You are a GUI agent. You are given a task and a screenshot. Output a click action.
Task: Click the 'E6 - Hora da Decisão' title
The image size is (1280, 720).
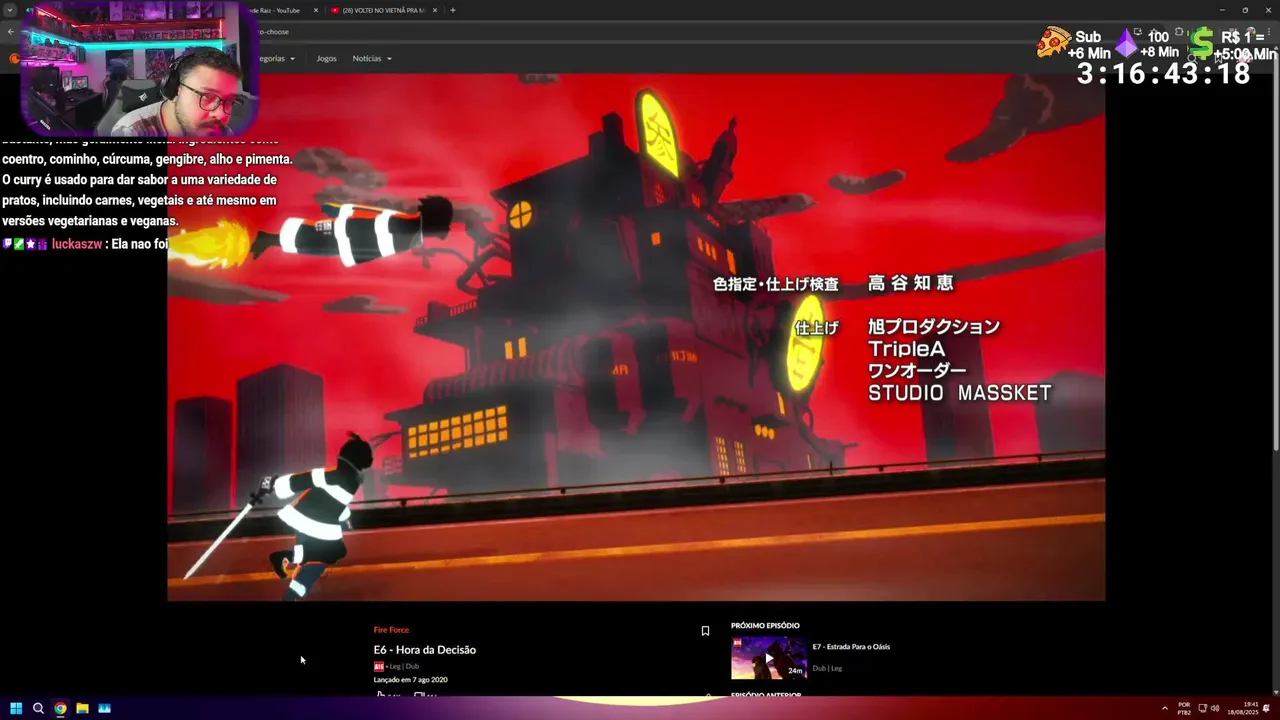[x=425, y=650]
